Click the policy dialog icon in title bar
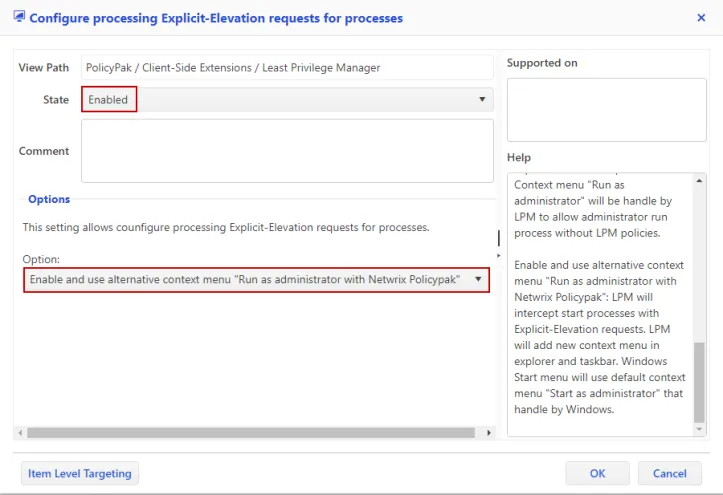The width and height of the screenshot is (723, 495). [x=19, y=17]
